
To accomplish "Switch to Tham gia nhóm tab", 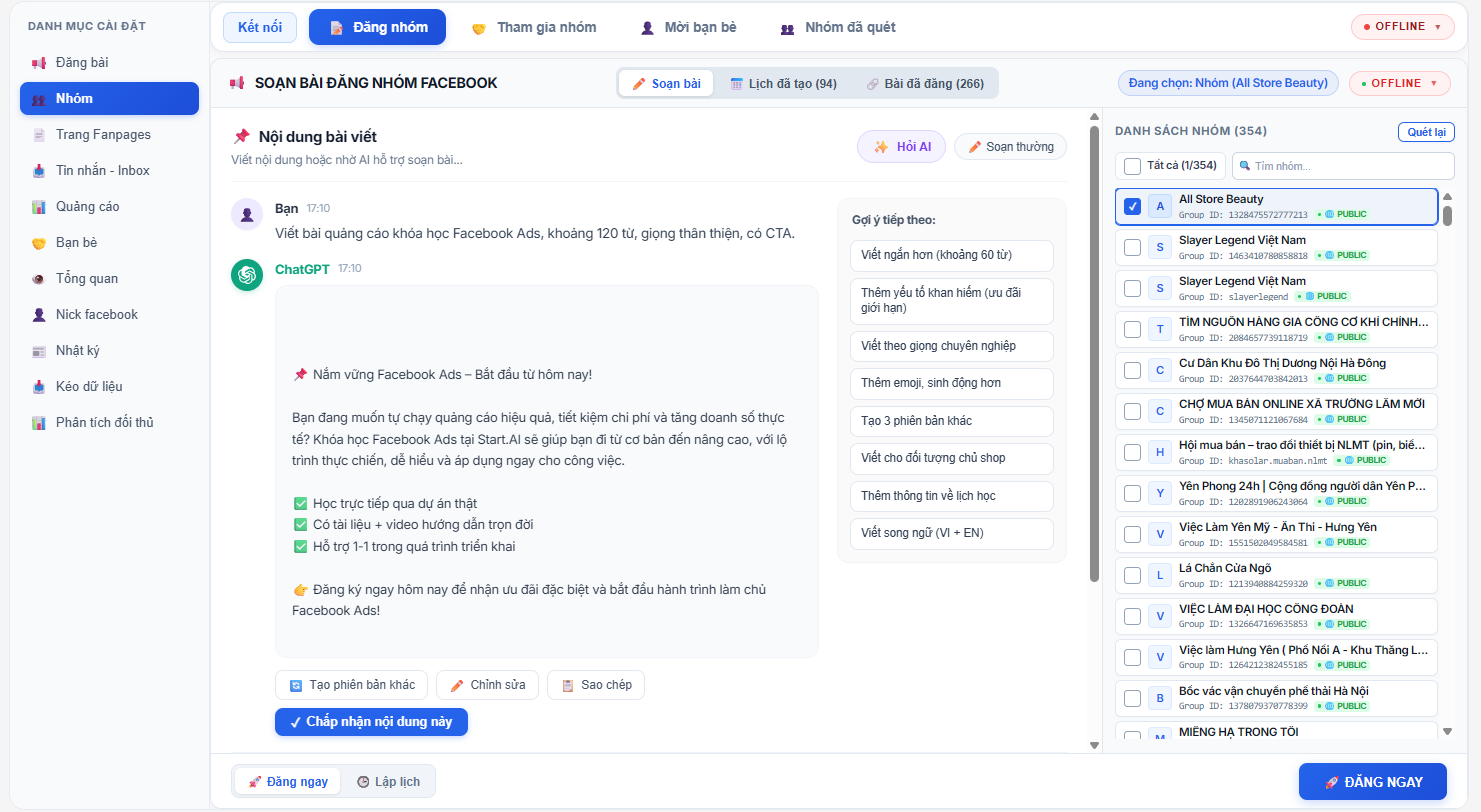I will (x=534, y=27).
